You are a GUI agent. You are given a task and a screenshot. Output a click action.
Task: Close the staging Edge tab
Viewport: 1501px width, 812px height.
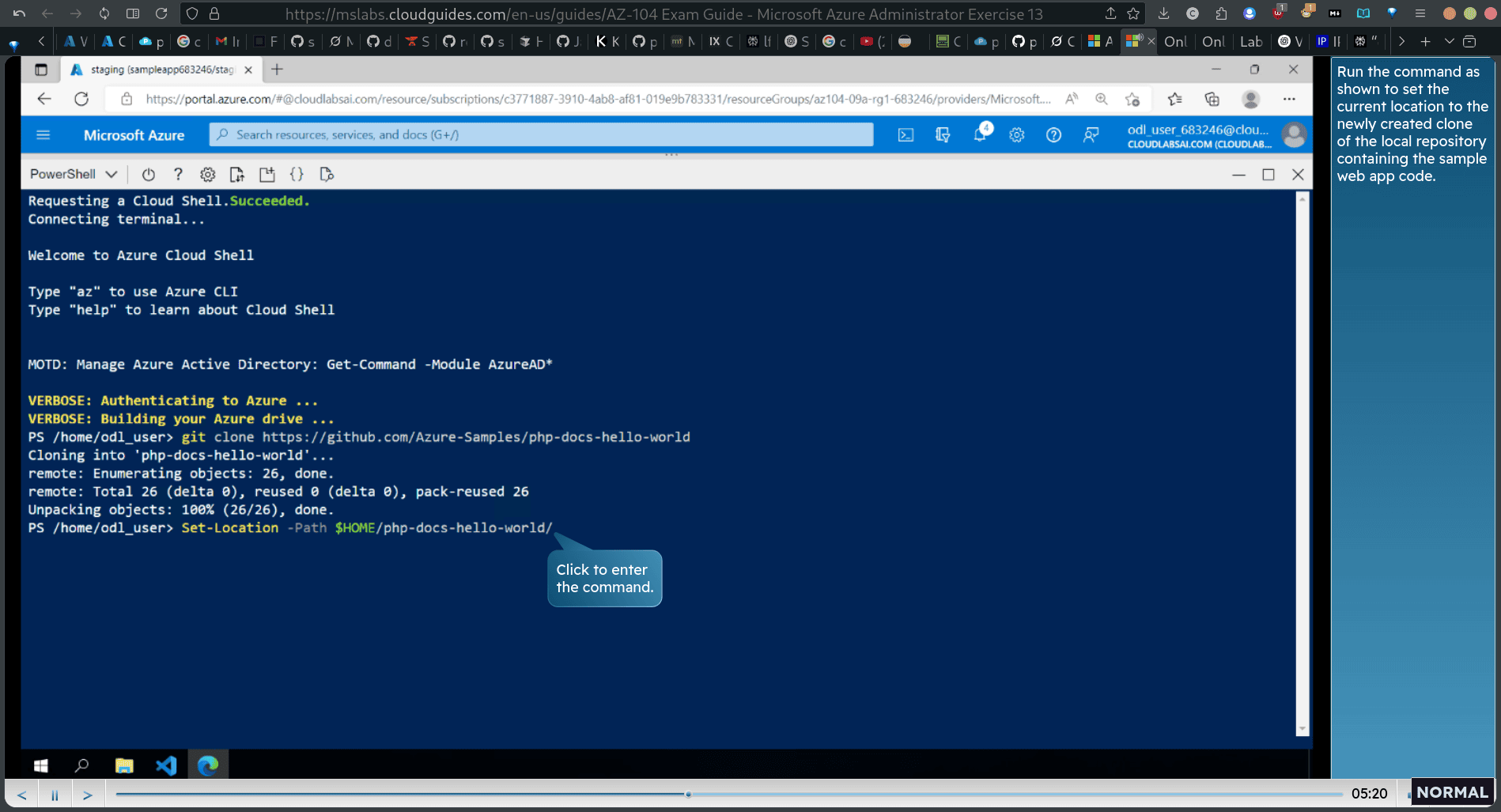pyautogui.click(x=248, y=70)
